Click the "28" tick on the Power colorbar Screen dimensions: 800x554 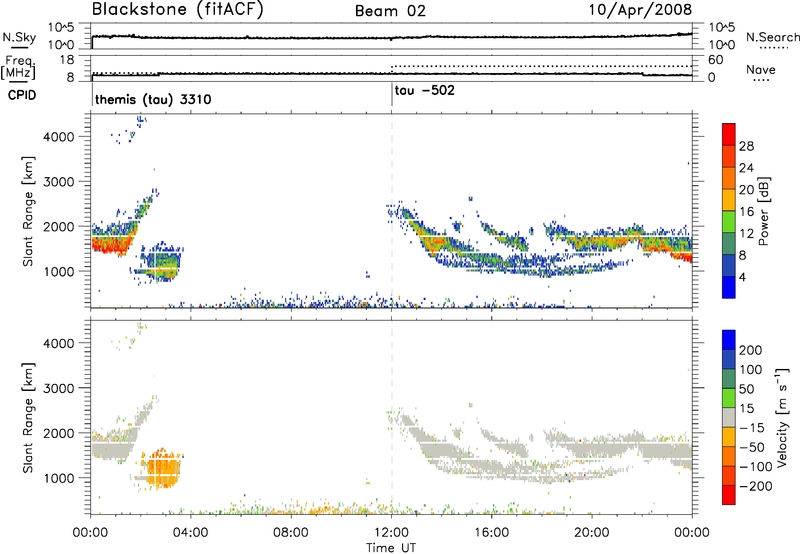tap(746, 146)
